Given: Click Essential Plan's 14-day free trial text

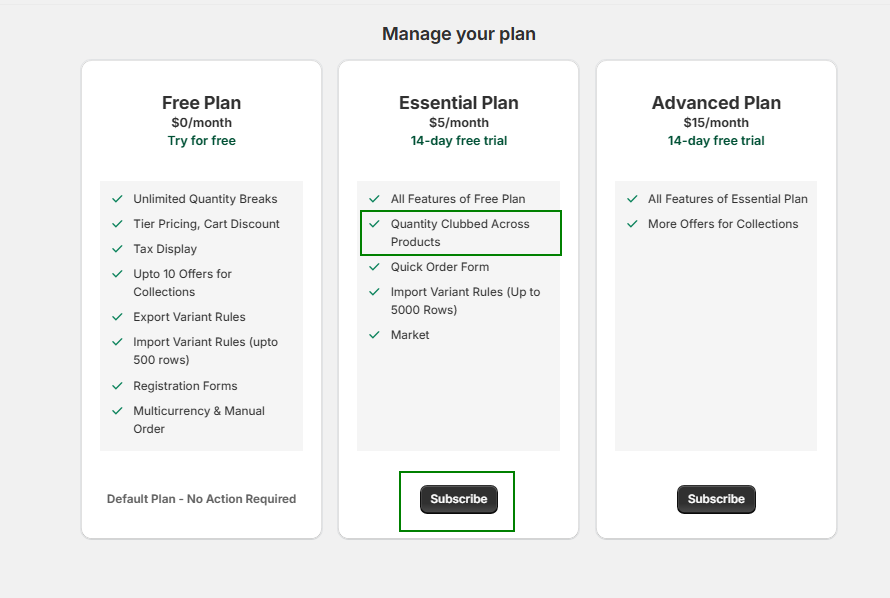Looking at the screenshot, I should [458, 141].
